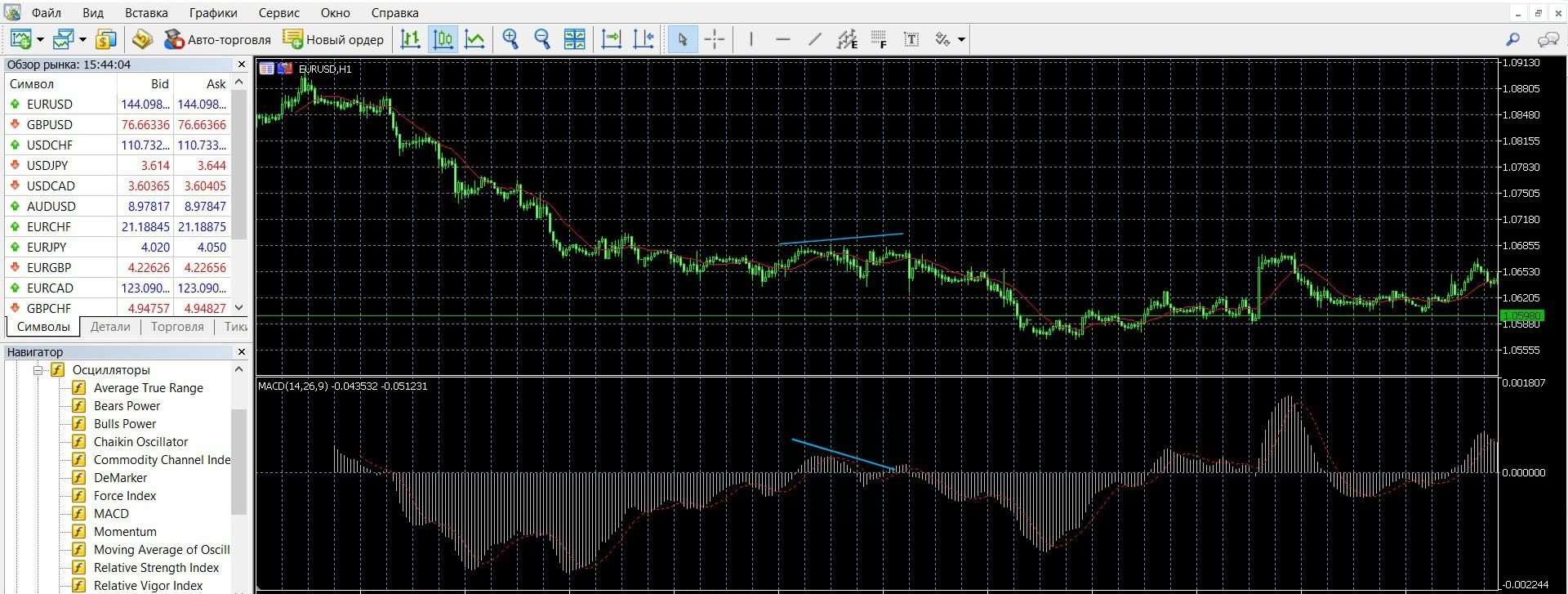Viewport: 1568px width, 594px height.
Task: Select the vertical line drawing tool
Action: tap(751, 39)
